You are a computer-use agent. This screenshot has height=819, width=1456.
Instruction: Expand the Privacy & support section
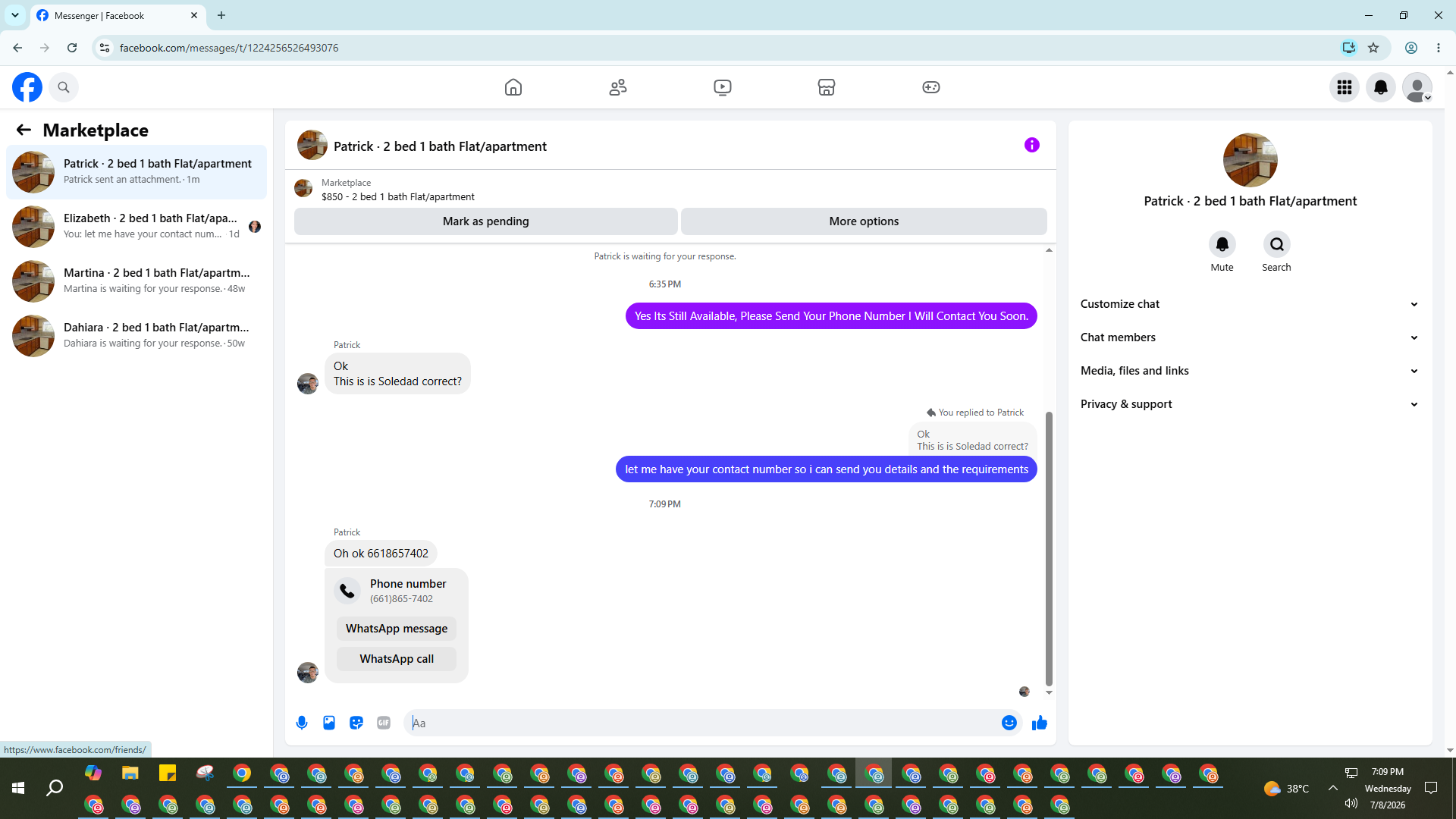coord(1250,404)
